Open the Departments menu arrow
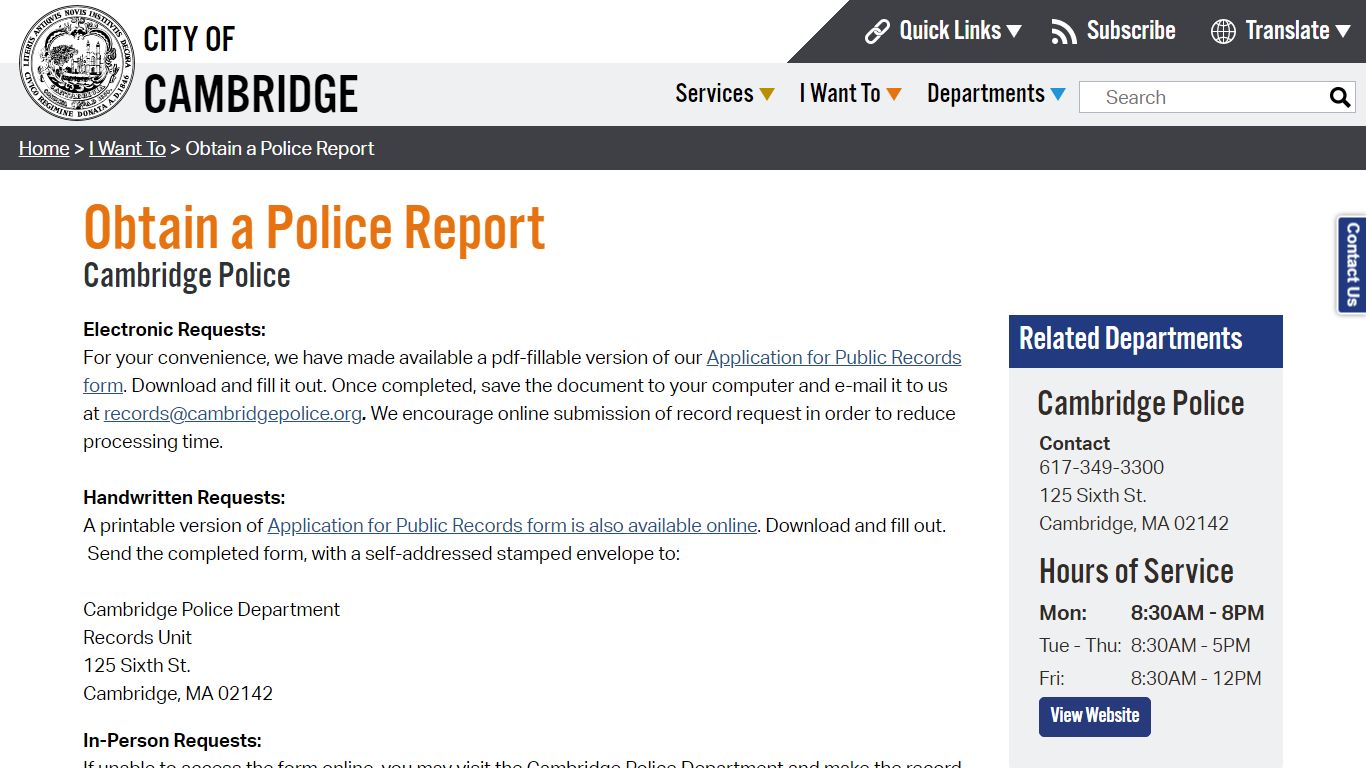This screenshot has width=1366, height=768. (x=1058, y=94)
